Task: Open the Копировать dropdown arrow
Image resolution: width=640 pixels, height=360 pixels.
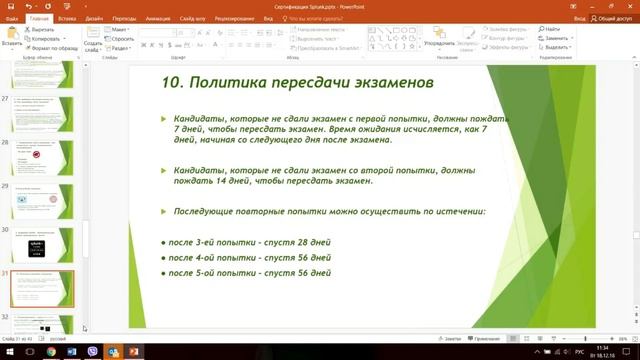Action: point(64,39)
